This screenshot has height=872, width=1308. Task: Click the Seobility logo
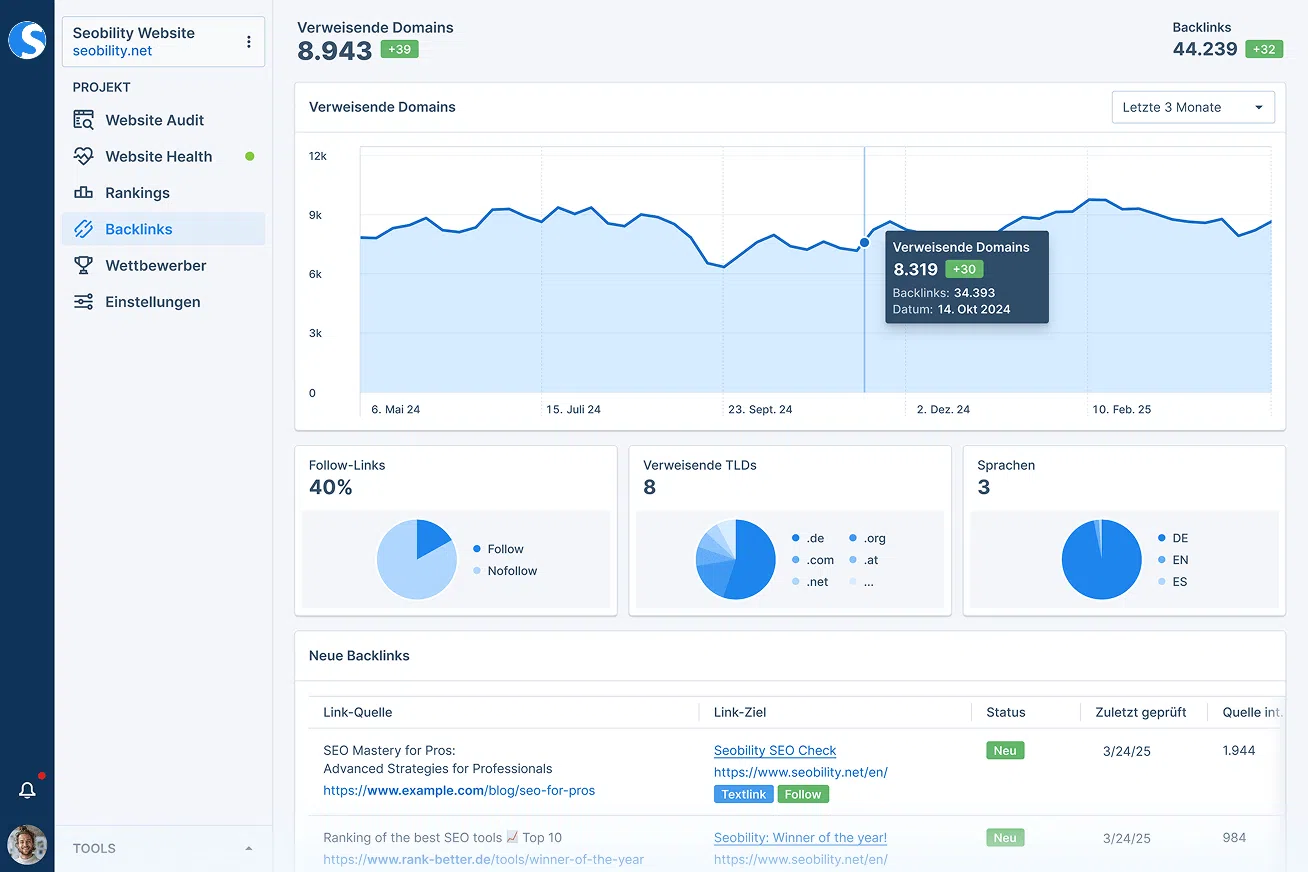click(x=27, y=40)
